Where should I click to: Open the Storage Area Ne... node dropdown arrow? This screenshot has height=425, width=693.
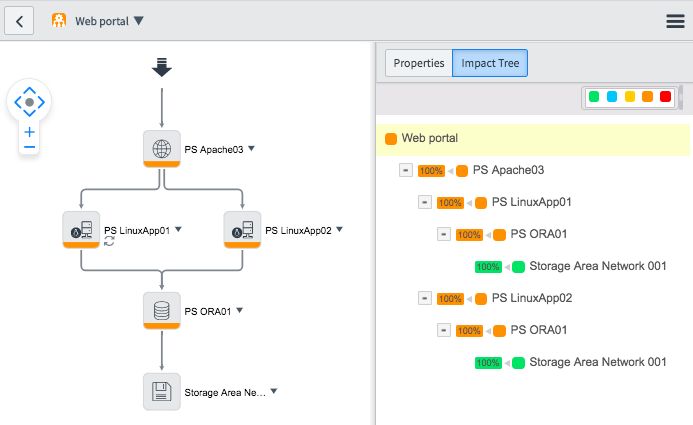point(274,391)
